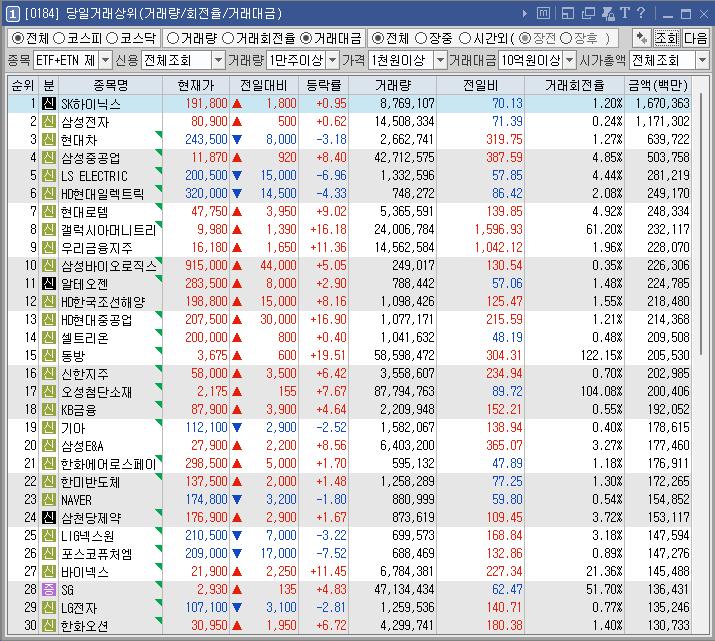Screen dimensions: 715x641
Task: Open the 신용 전체조회 dropdown
Action: [218, 60]
